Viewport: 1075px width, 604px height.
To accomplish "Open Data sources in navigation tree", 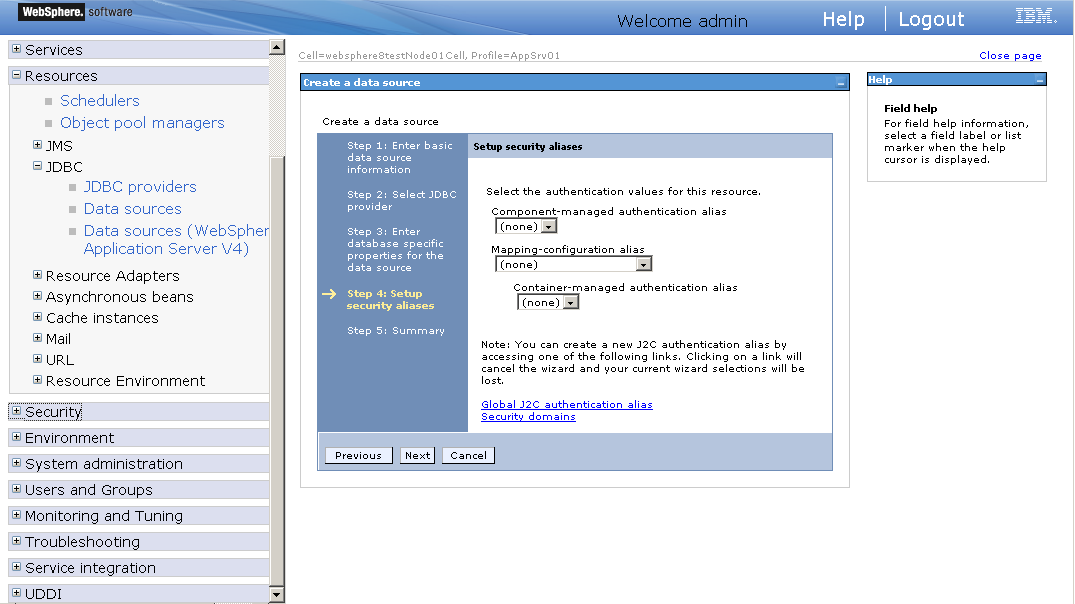I will (x=132, y=208).
